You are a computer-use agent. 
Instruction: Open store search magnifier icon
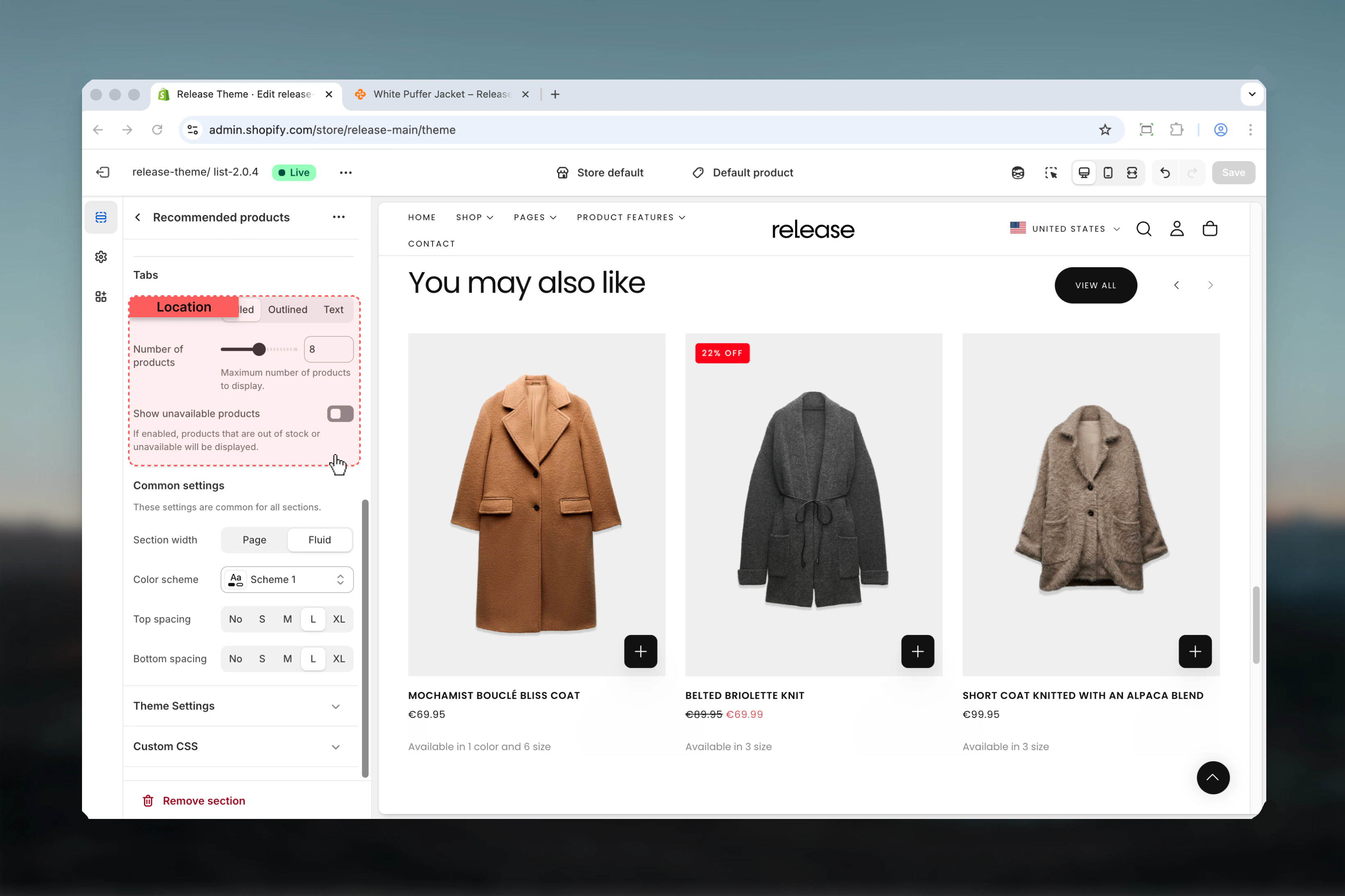pyautogui.click(x=1144, y=229)
